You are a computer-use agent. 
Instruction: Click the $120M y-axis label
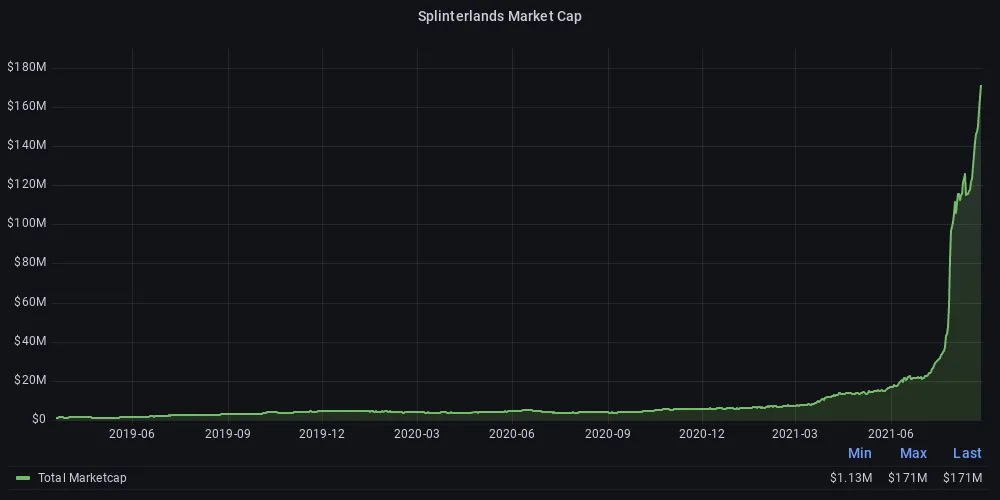point(26,184)
